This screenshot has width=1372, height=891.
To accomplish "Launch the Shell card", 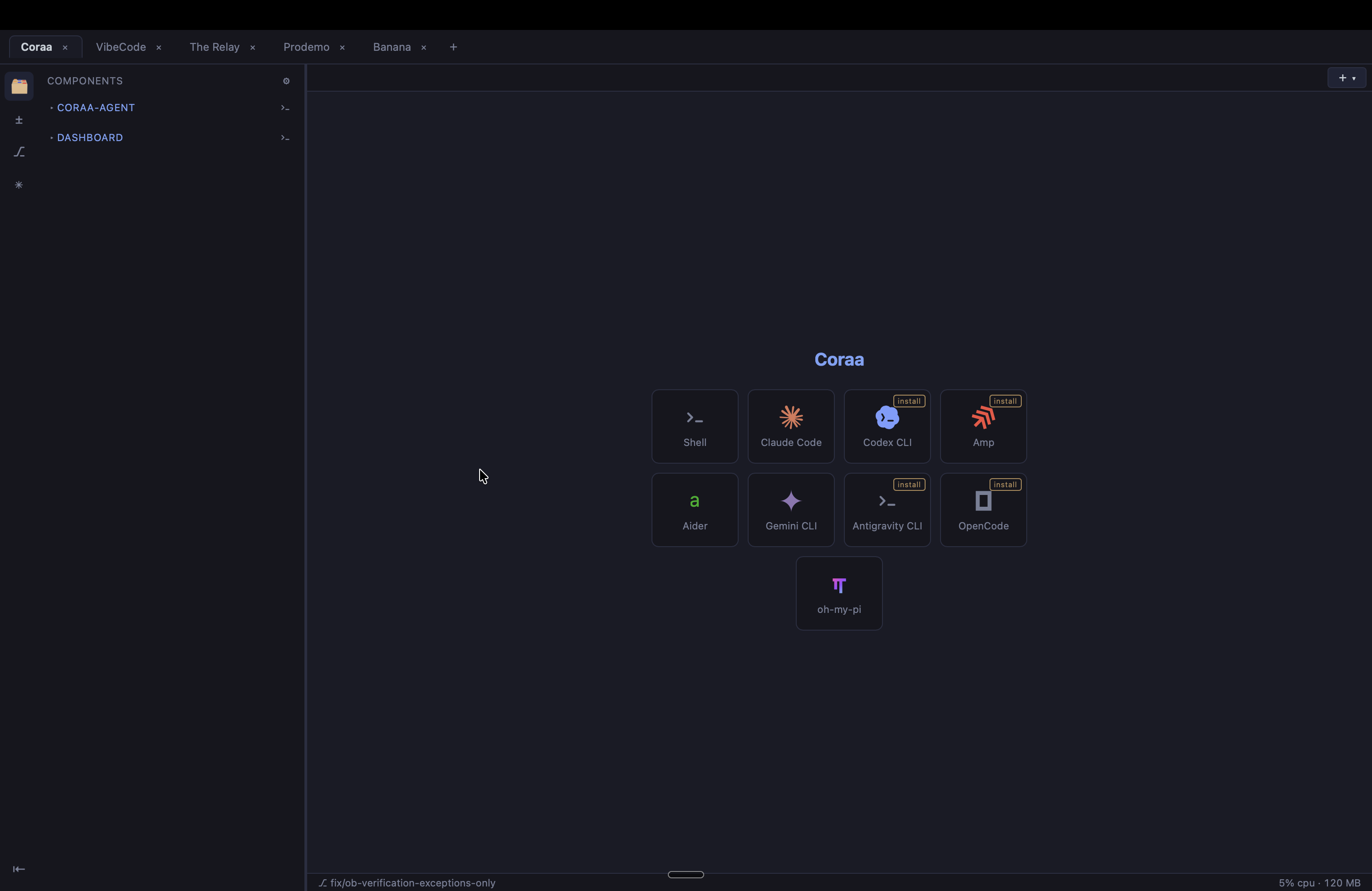I will click(695, 426).
